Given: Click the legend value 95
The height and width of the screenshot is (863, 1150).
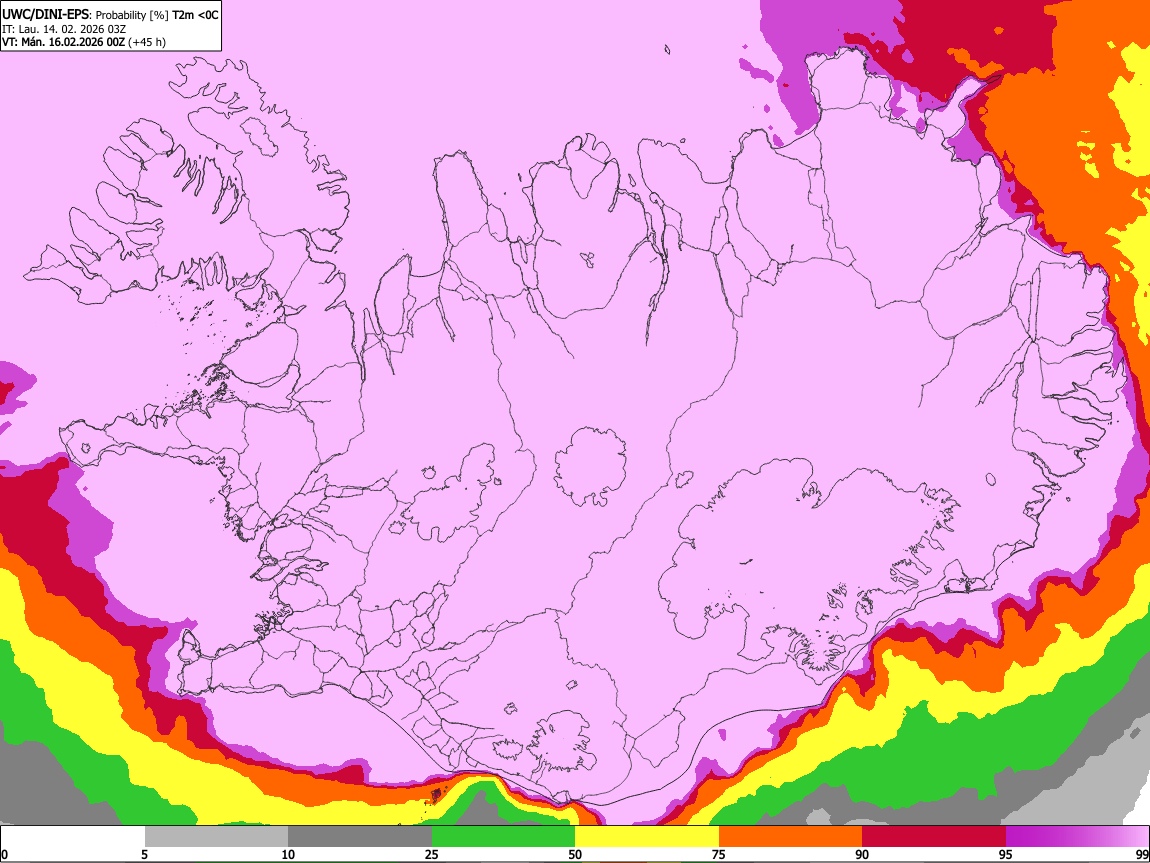Looking at the screenshot, I should coord(1006,854).
